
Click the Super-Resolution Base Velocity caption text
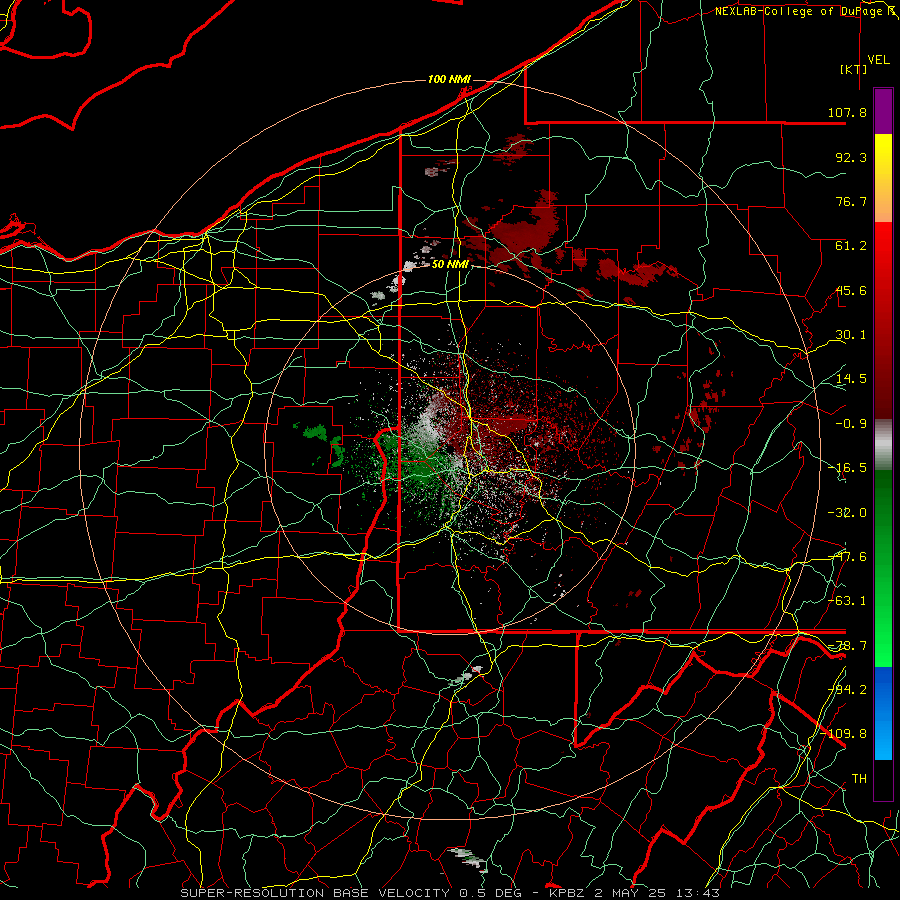(449, 893)
